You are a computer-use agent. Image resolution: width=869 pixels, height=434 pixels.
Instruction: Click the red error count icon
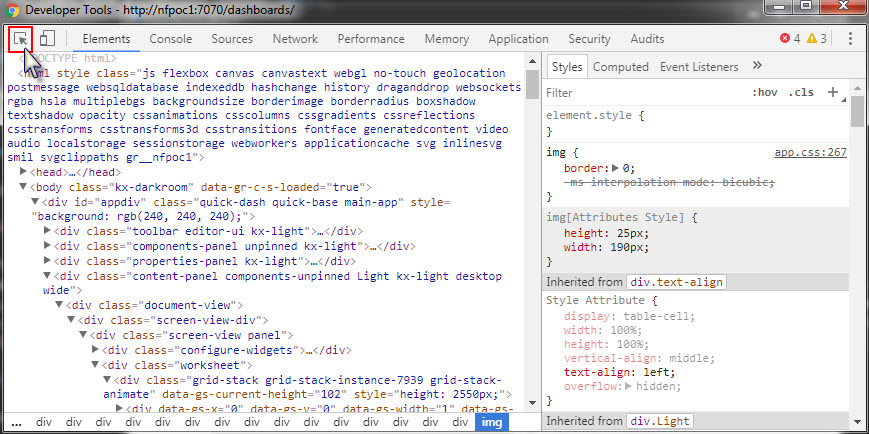(x=785, y=39)
